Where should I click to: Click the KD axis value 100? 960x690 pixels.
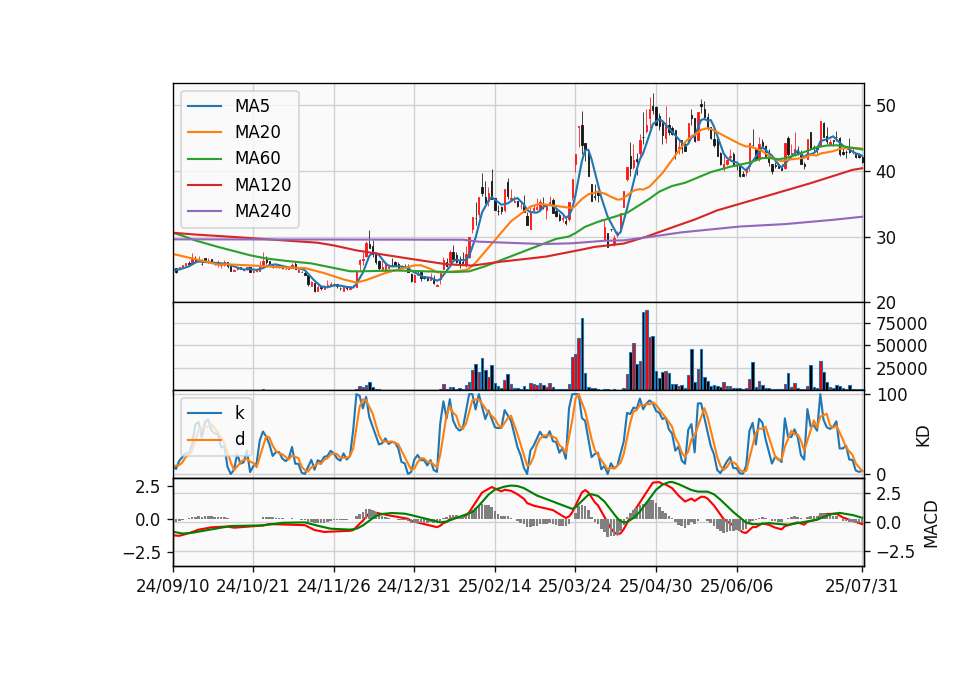click(x=891, y=395)
